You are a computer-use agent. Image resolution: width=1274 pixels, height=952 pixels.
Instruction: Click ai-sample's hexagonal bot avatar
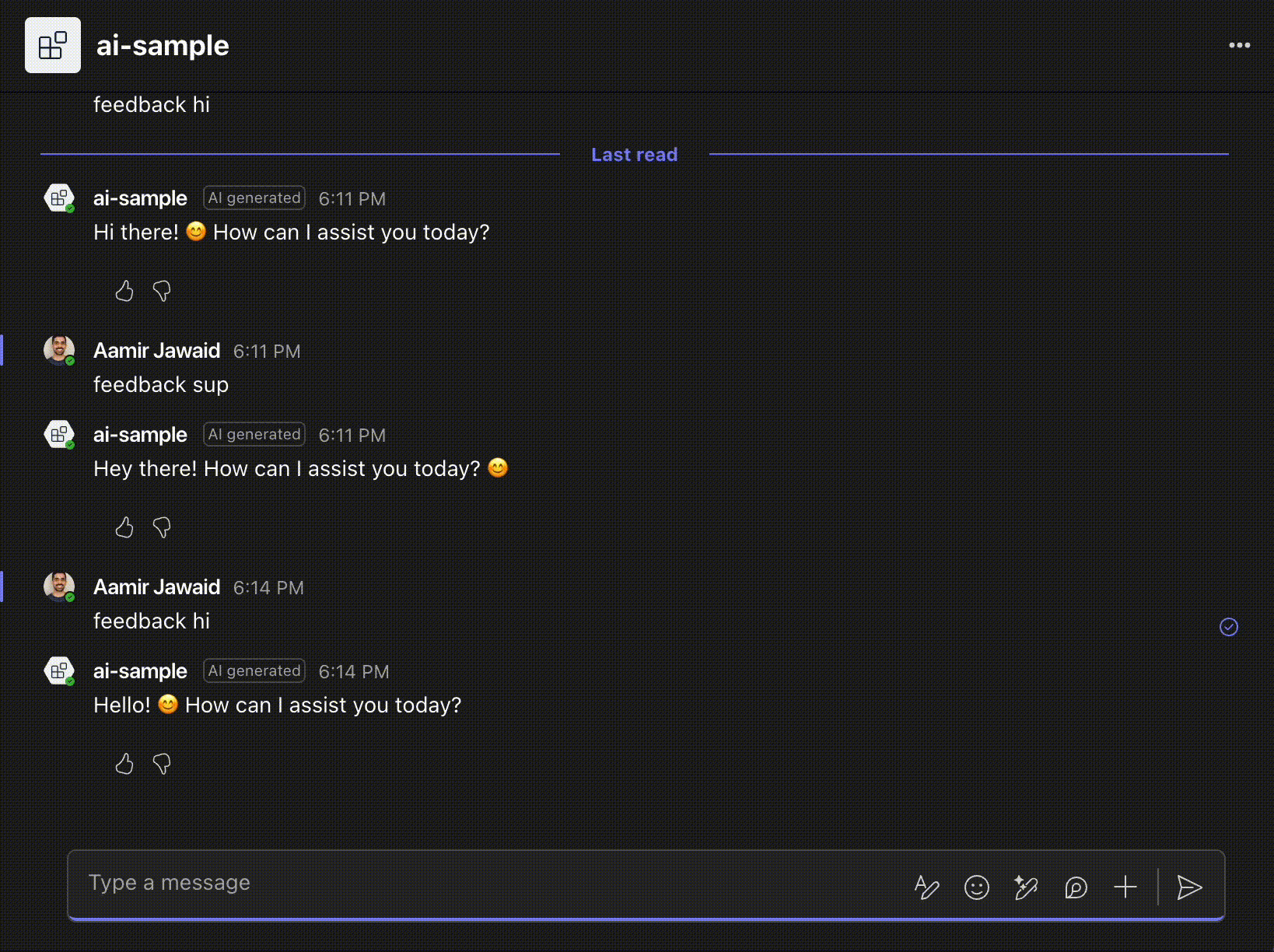[59, 198]
